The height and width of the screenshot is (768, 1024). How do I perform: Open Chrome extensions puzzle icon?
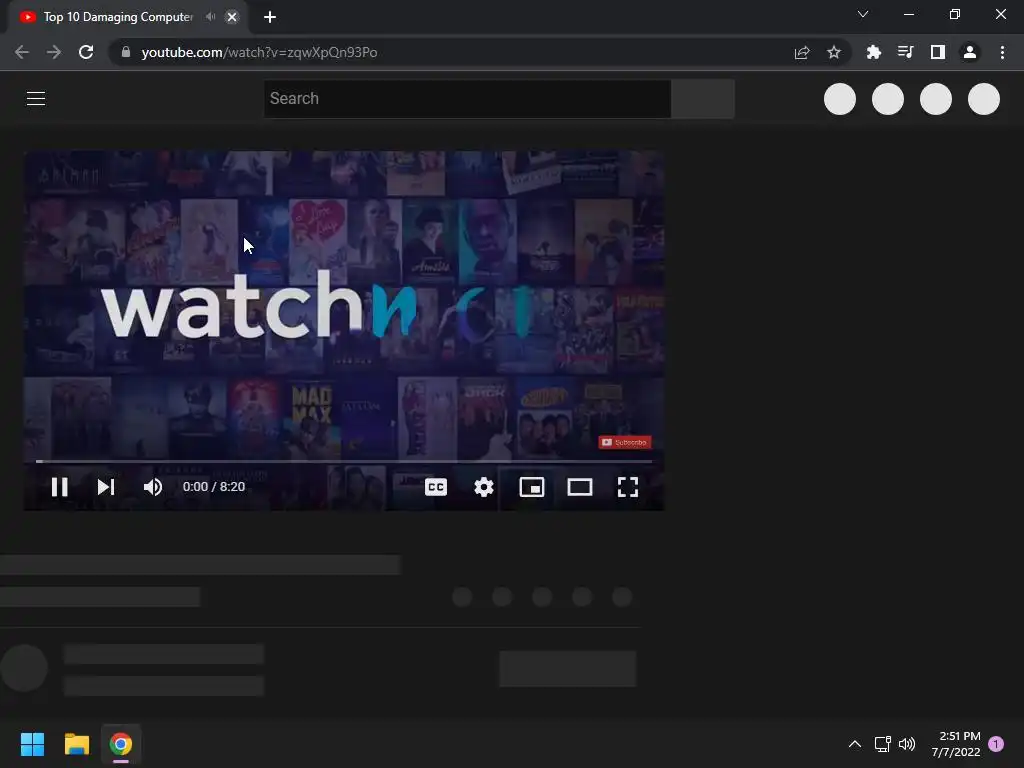(x=873, y=52)
